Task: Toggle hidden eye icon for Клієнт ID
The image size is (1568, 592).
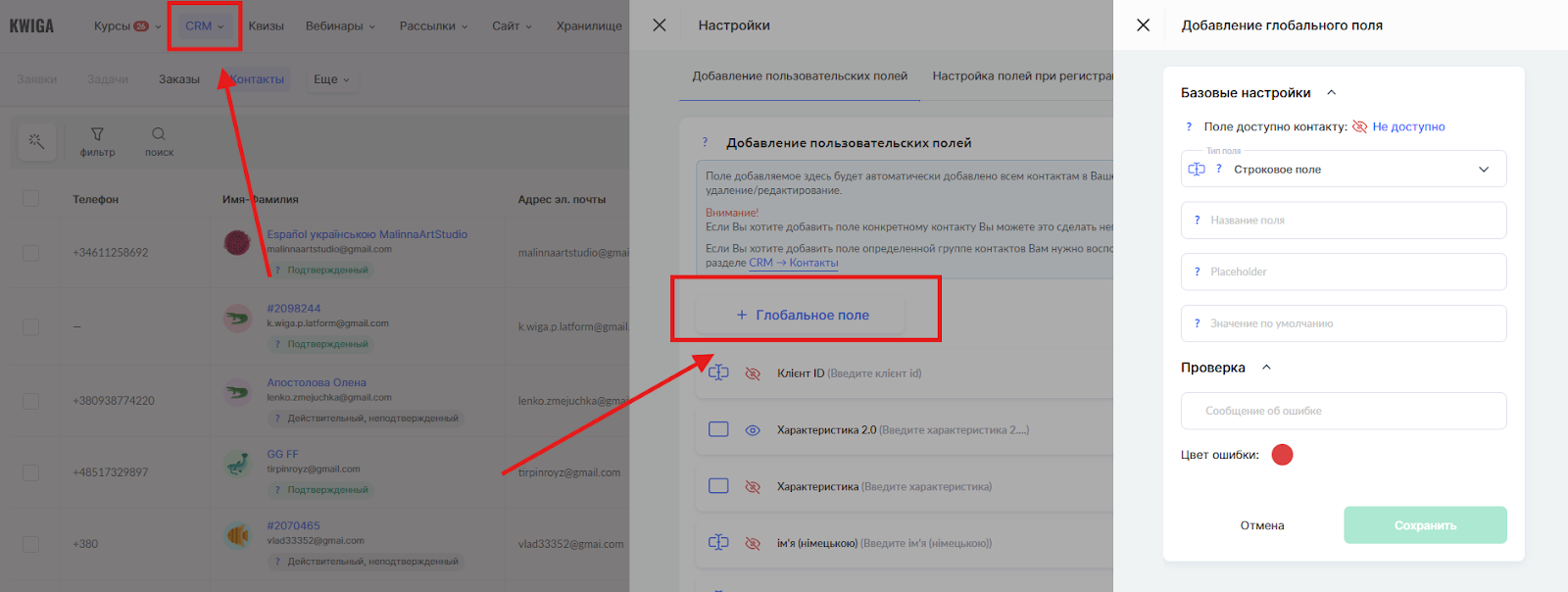Action: (753, 373)
